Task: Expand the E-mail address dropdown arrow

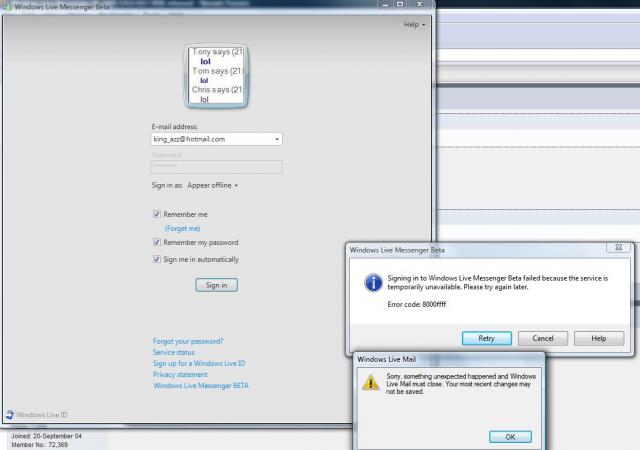Action: (x=277, y=139)
